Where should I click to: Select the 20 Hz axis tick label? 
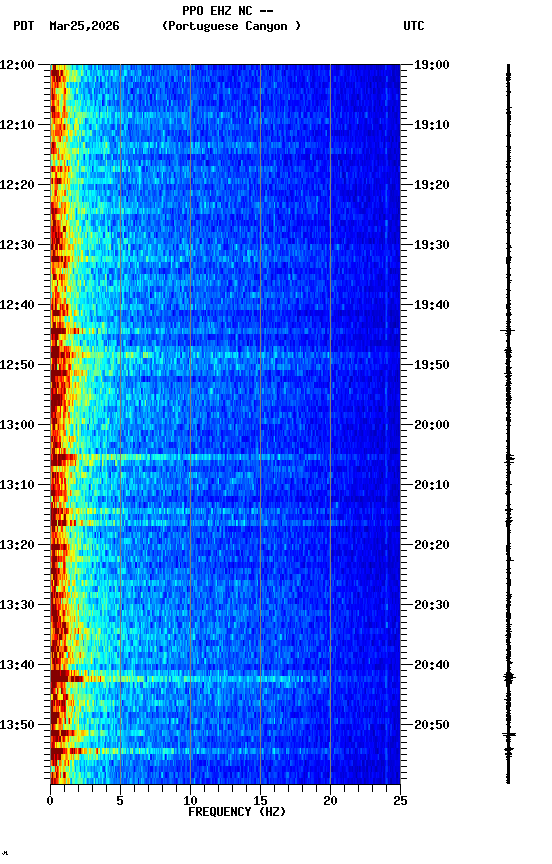point(330,801)
